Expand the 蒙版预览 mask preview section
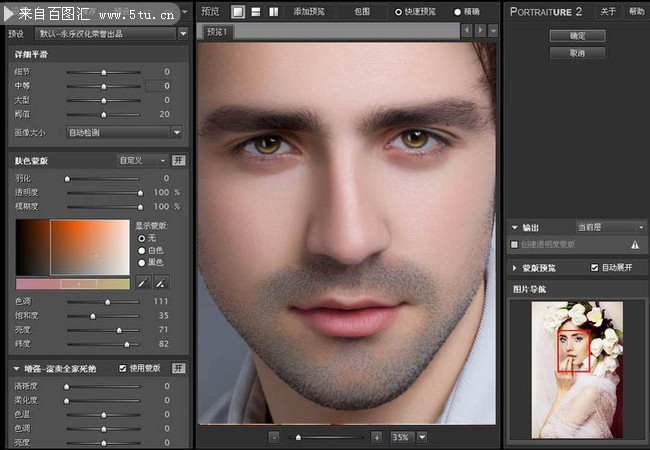Screen dimensions: 650x450 point(514,268)
